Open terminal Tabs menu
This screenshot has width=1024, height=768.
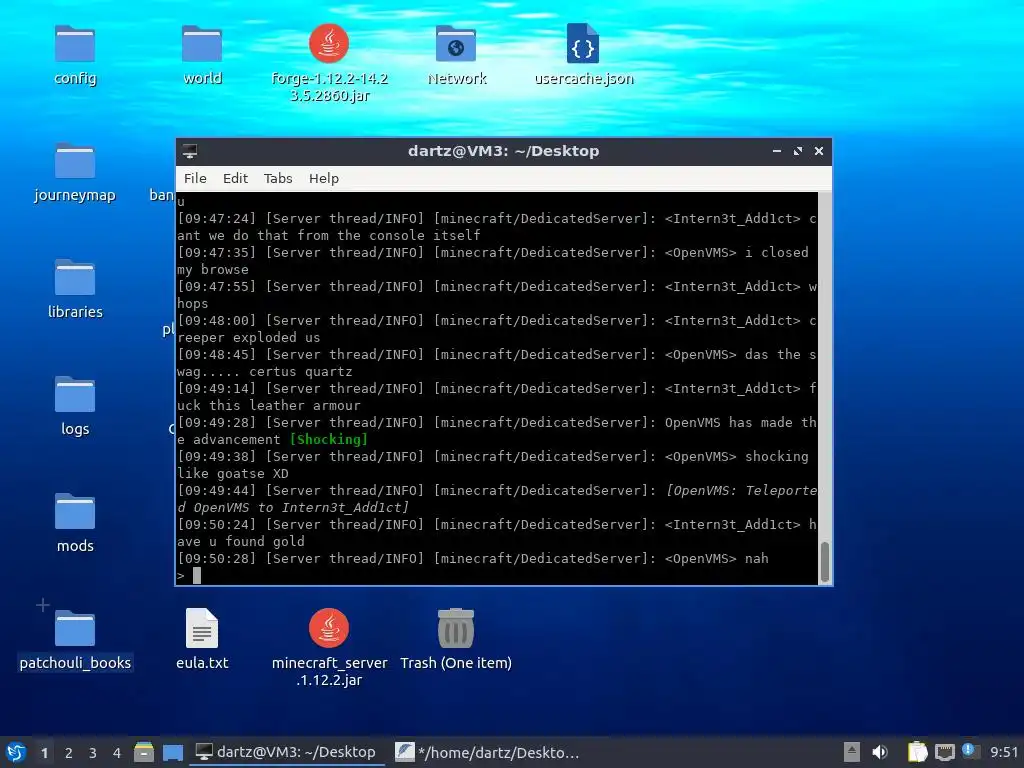coord(278,178)
